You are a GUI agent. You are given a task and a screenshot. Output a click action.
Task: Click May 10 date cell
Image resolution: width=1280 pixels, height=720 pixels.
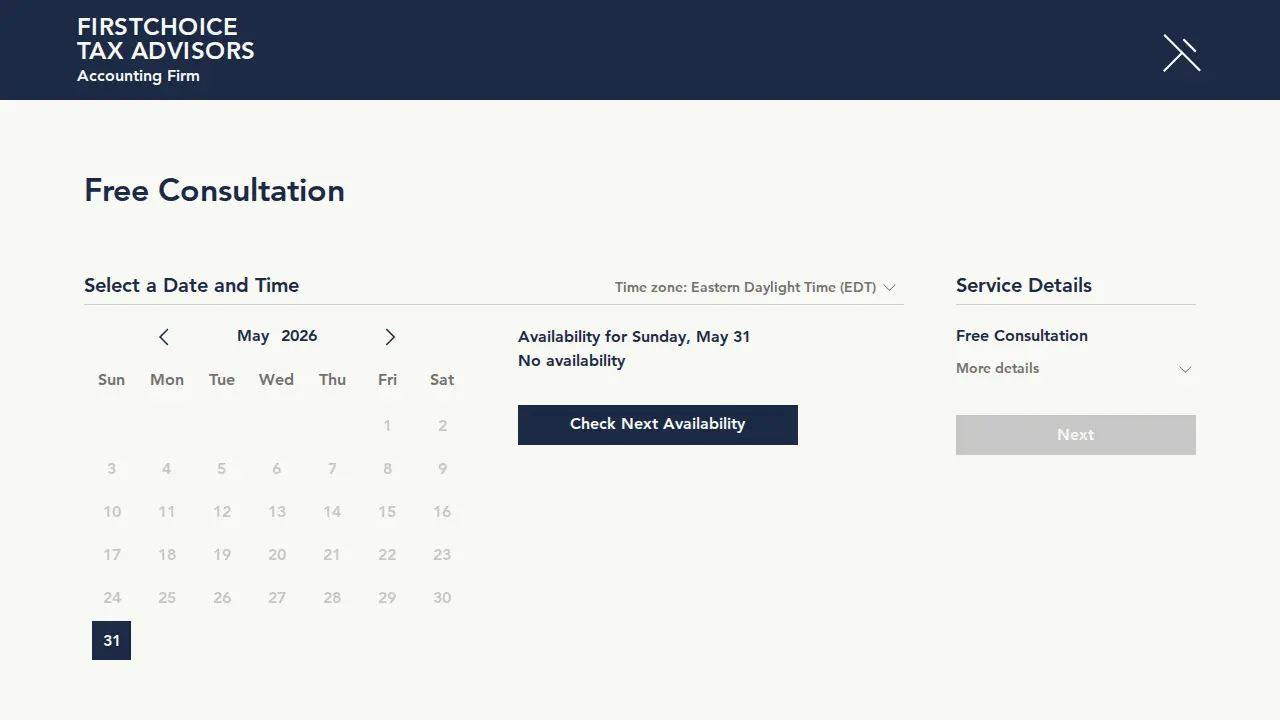click(112, 512)
